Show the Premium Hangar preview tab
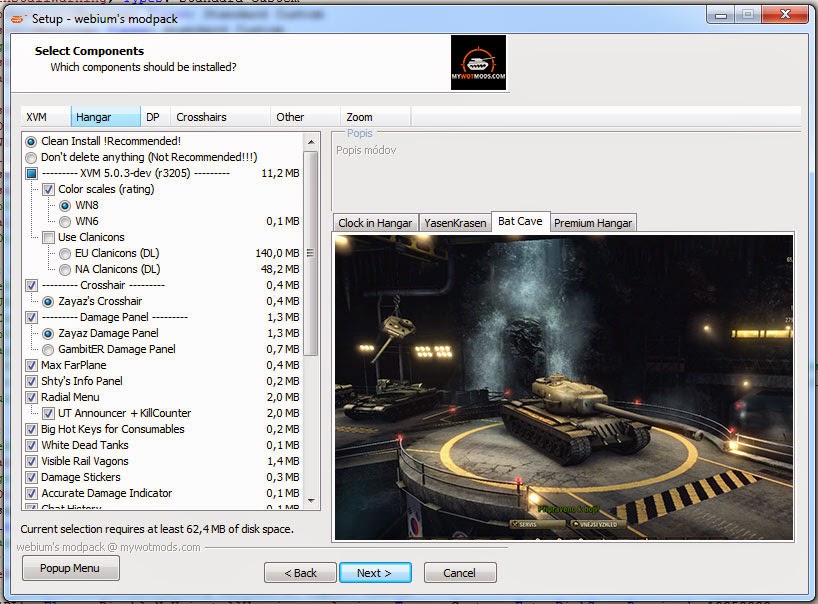This screenshot has width=818, height=604. click(x=593, y=223)
